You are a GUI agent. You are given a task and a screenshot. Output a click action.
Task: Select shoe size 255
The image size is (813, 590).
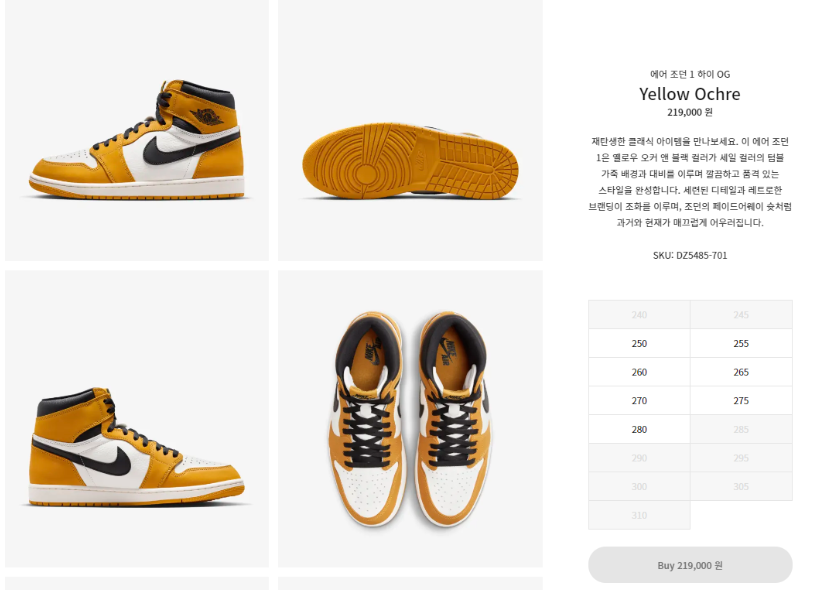[741, 343]
